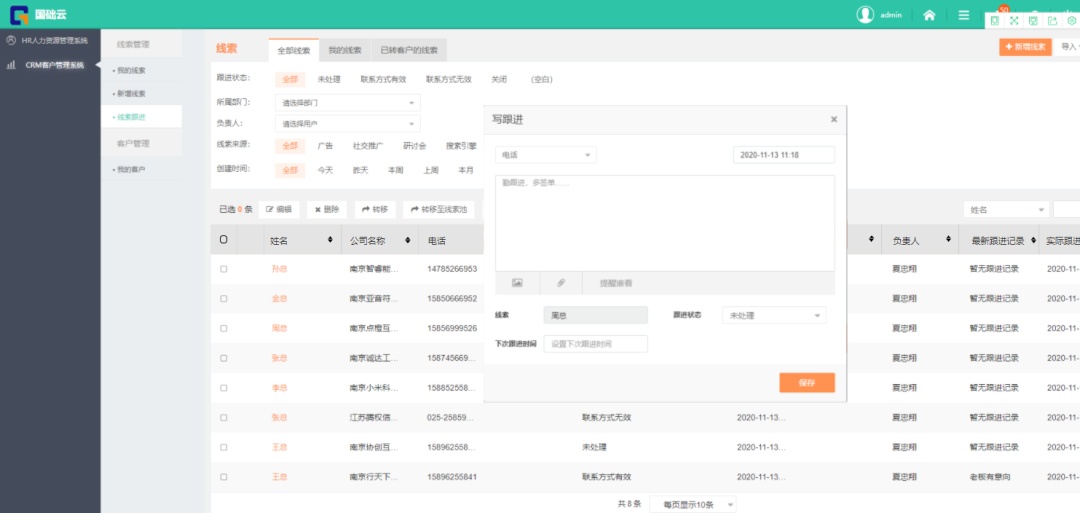Click the 下次跟进时间 input field

tap(595, 344)
